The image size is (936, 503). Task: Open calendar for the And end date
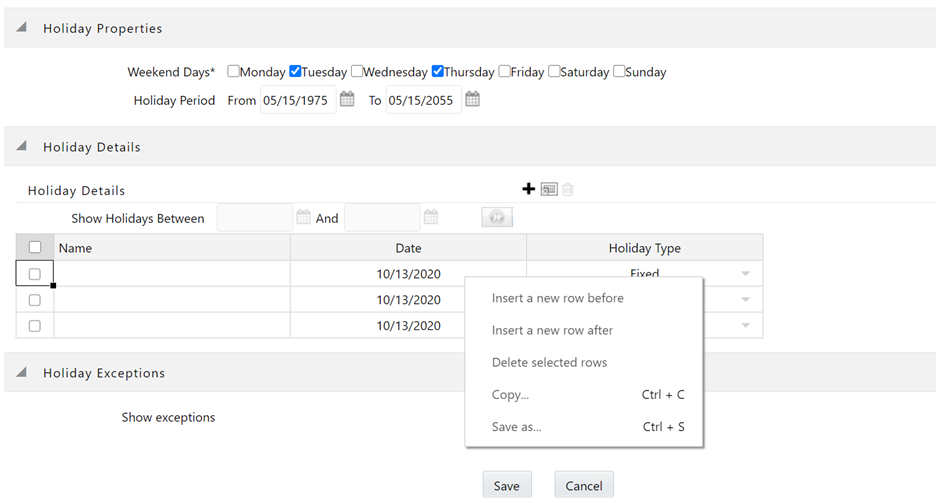pos(430,217)
